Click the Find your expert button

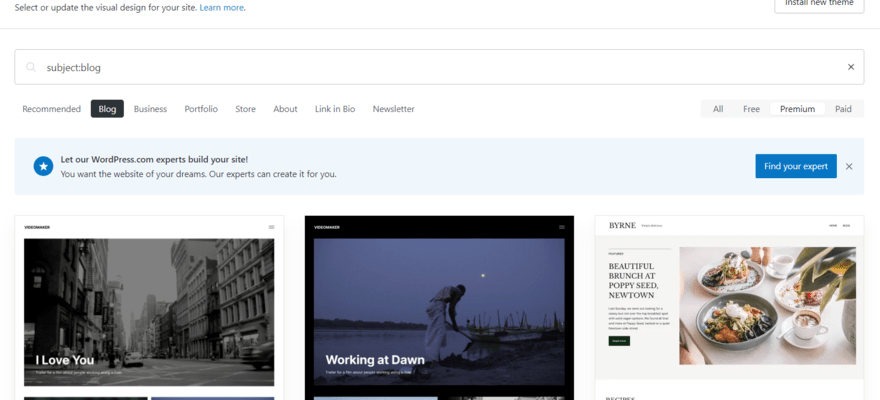pyautogui.click(x=796, y=166)
